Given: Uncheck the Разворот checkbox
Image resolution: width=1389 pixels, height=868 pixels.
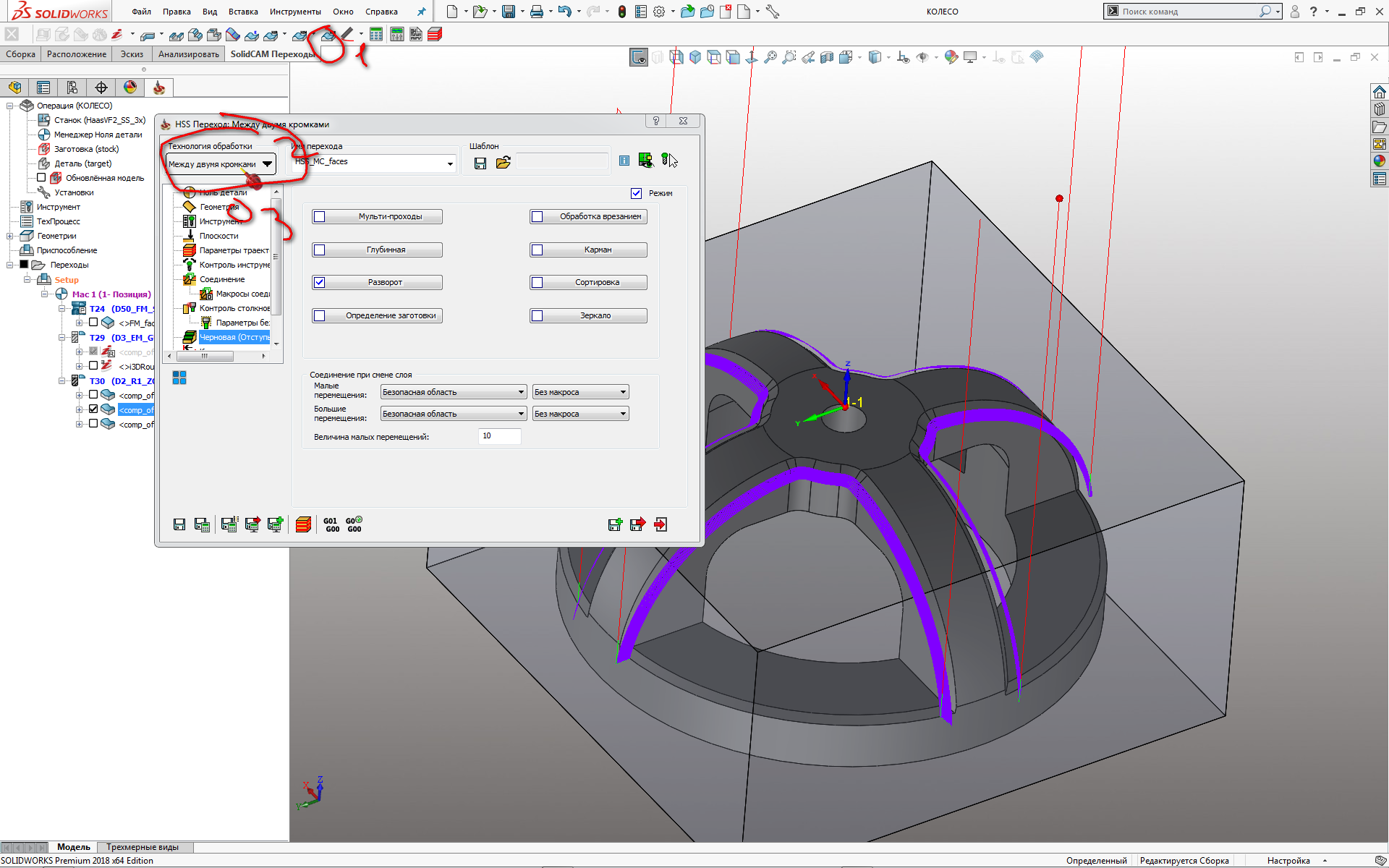Looking at the screenshot, I should 320,283.
